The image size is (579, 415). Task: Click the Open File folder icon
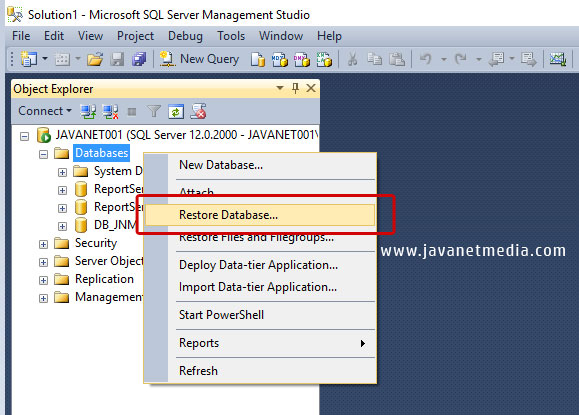[x=95, y=59]
